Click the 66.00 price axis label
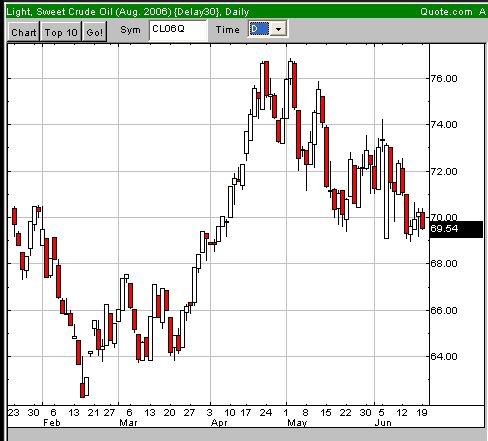 tap(444, 311)
